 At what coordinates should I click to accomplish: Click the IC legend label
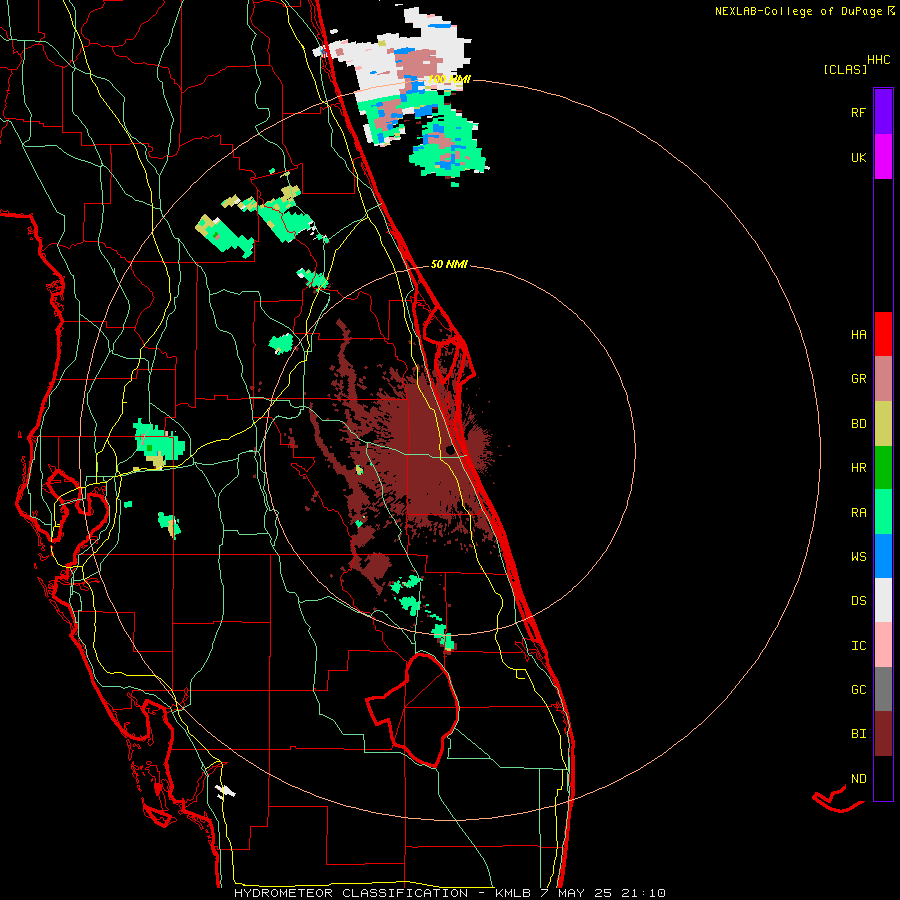(858, 646)
